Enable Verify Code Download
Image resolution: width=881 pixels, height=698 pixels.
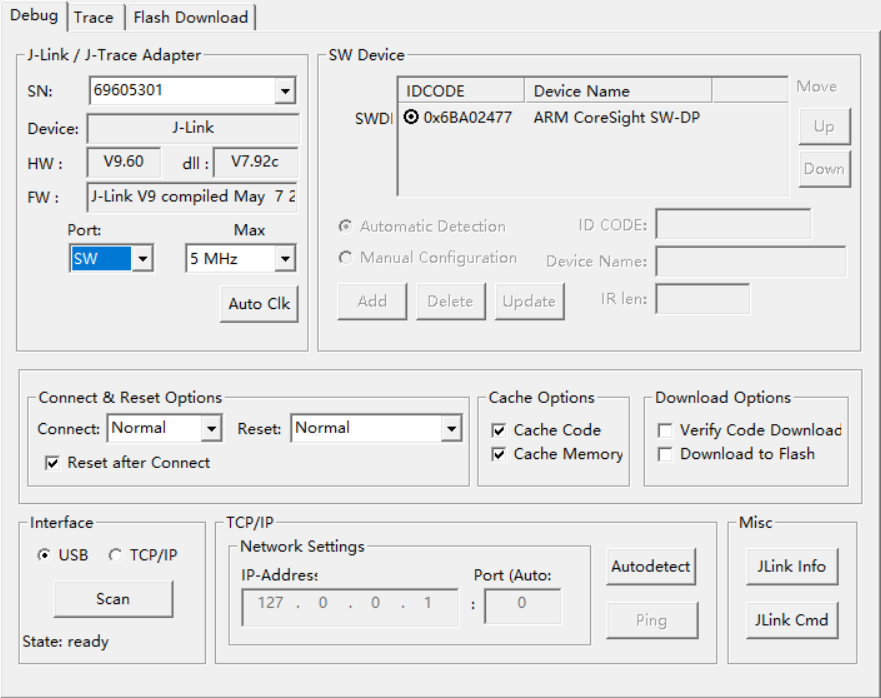point(665,430)
